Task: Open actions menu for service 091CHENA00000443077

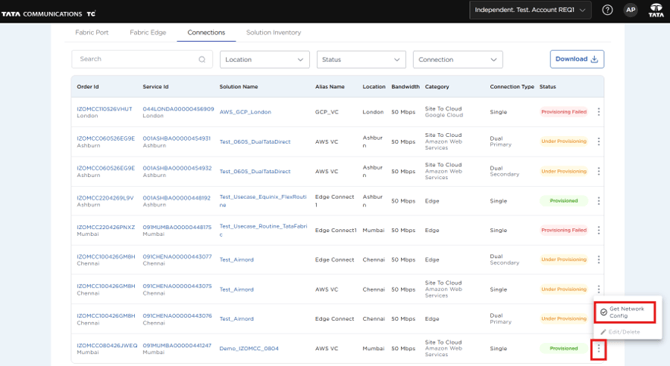Action: pos(599,260)
